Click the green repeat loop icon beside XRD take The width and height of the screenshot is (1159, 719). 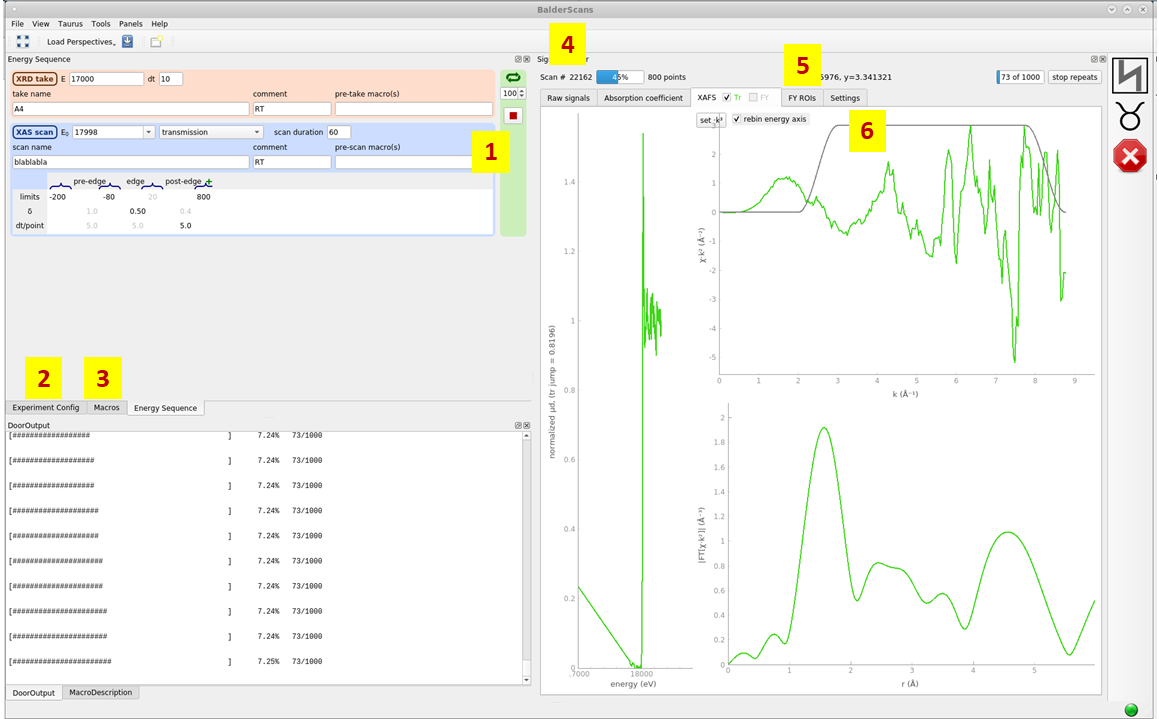click(x=512, y=77)
